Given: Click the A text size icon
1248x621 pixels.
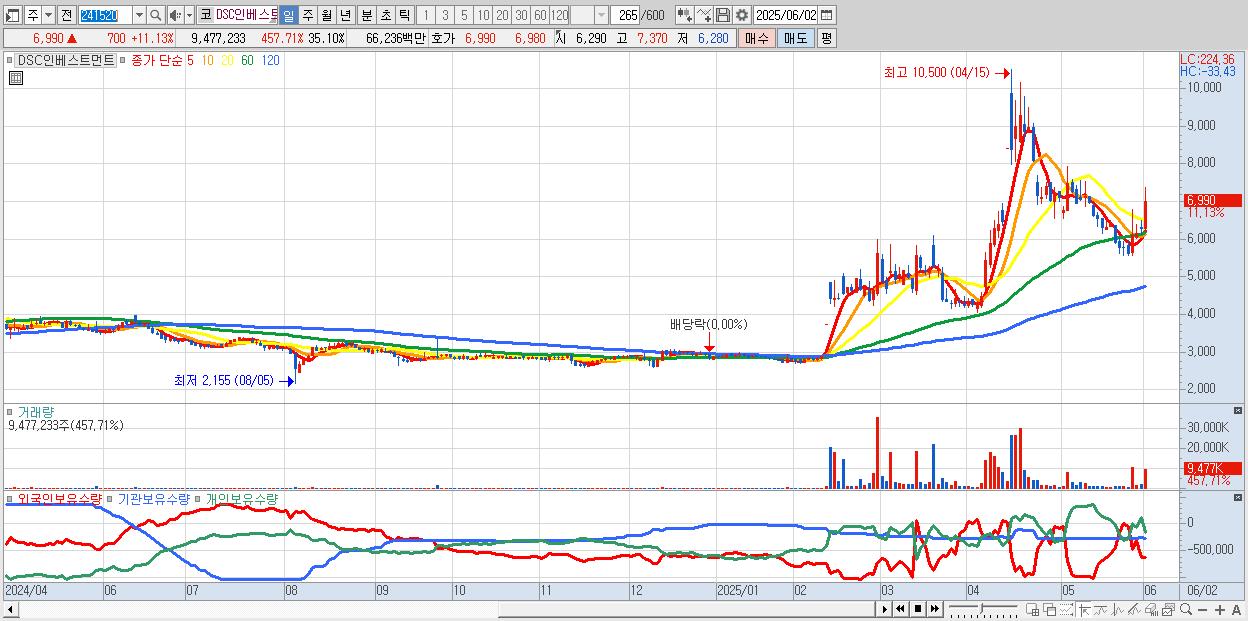Looking at the screenshot, I should click(1237, 610).
